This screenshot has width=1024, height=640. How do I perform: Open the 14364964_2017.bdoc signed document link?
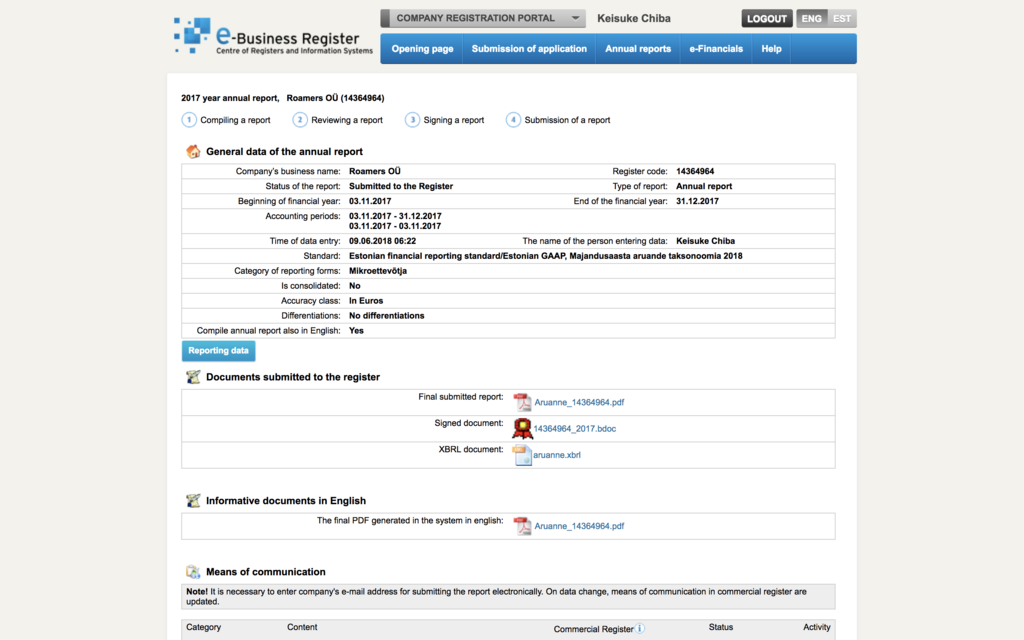(x=575, y=429)
